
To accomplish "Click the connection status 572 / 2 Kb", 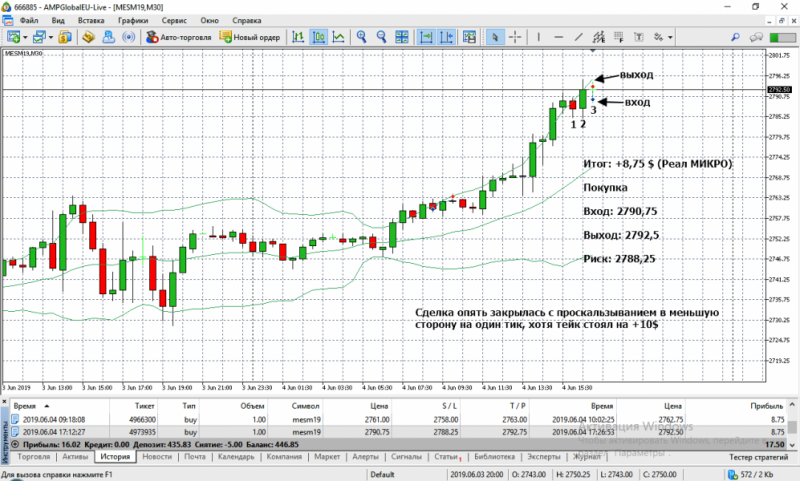I will (751, 474).
